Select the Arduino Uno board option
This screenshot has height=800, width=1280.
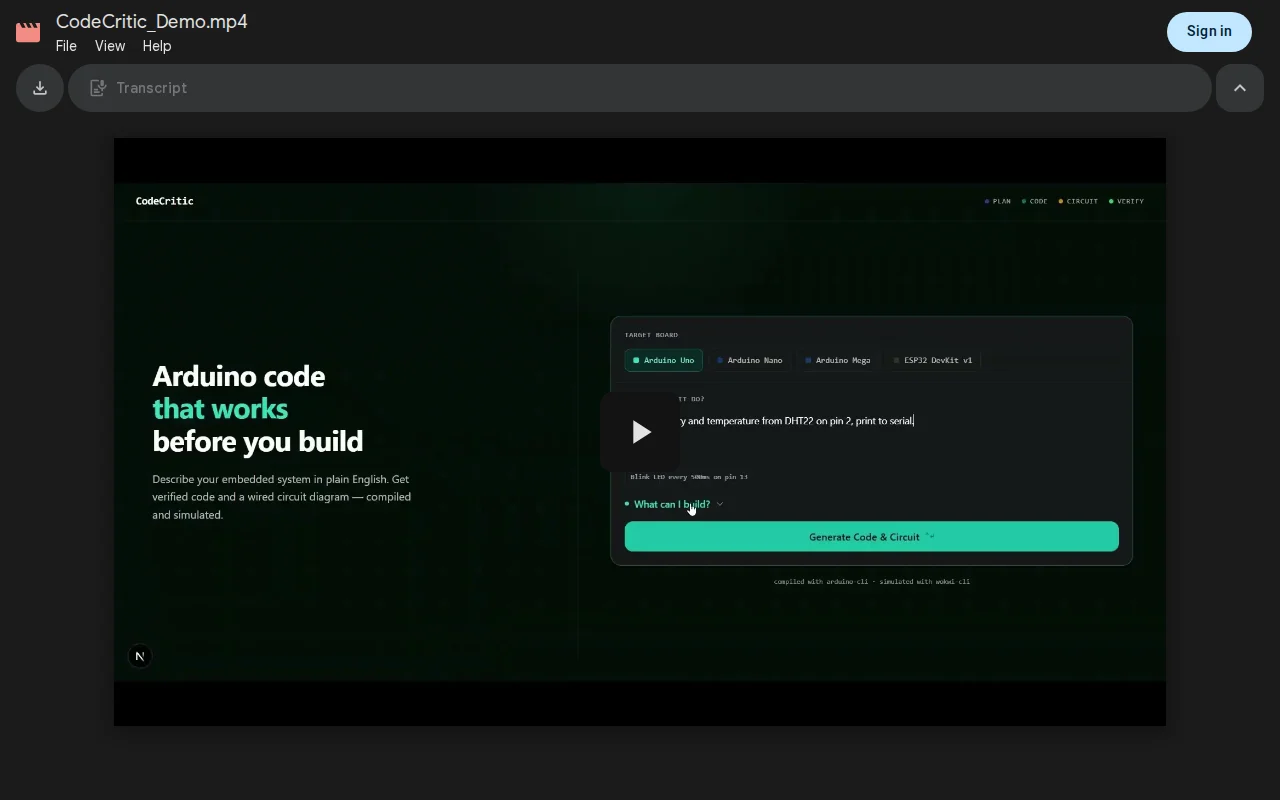pyautogui.click(x=664, y=360)
